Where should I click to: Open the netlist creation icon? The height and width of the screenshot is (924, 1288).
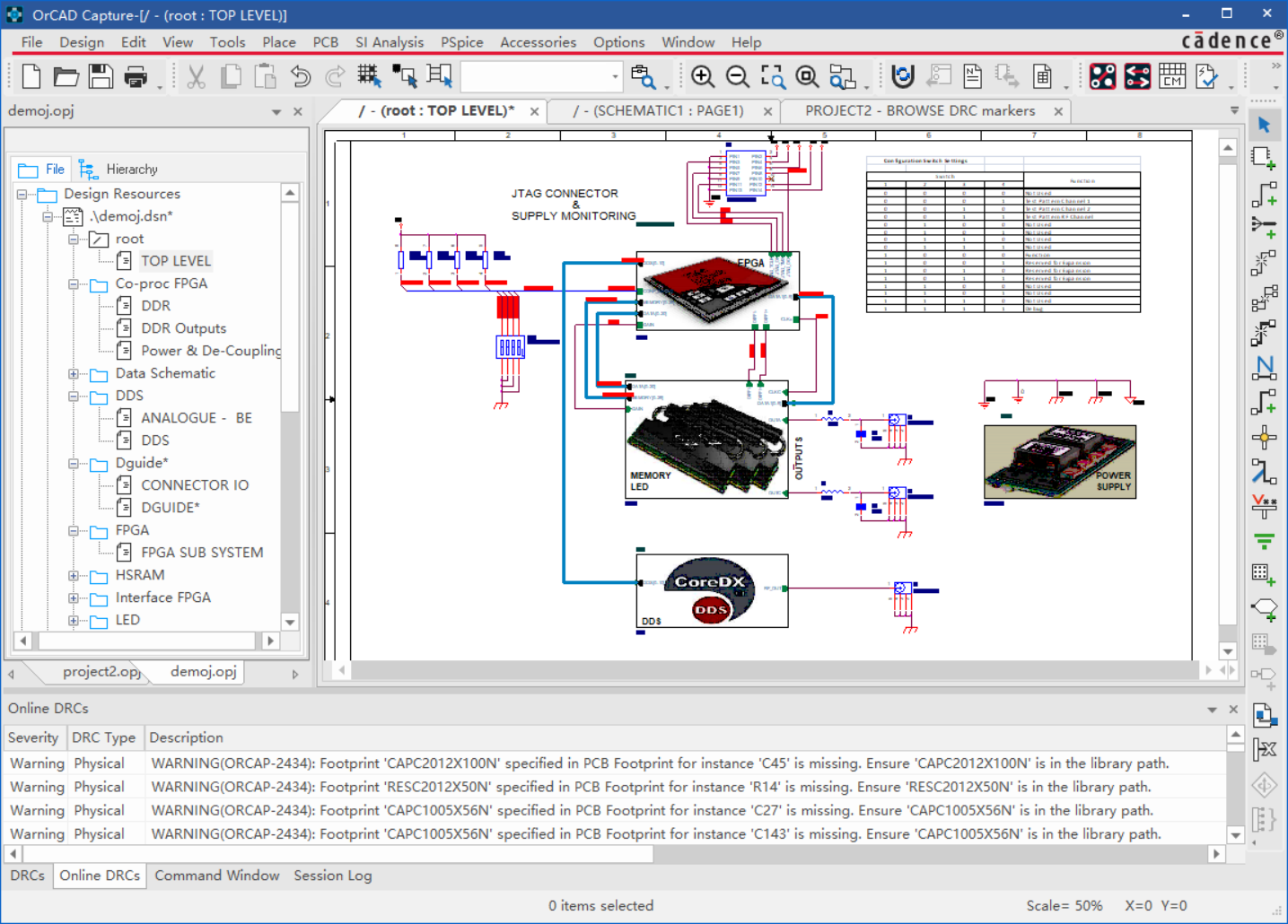pyautogui.click(x=972, y=76)
